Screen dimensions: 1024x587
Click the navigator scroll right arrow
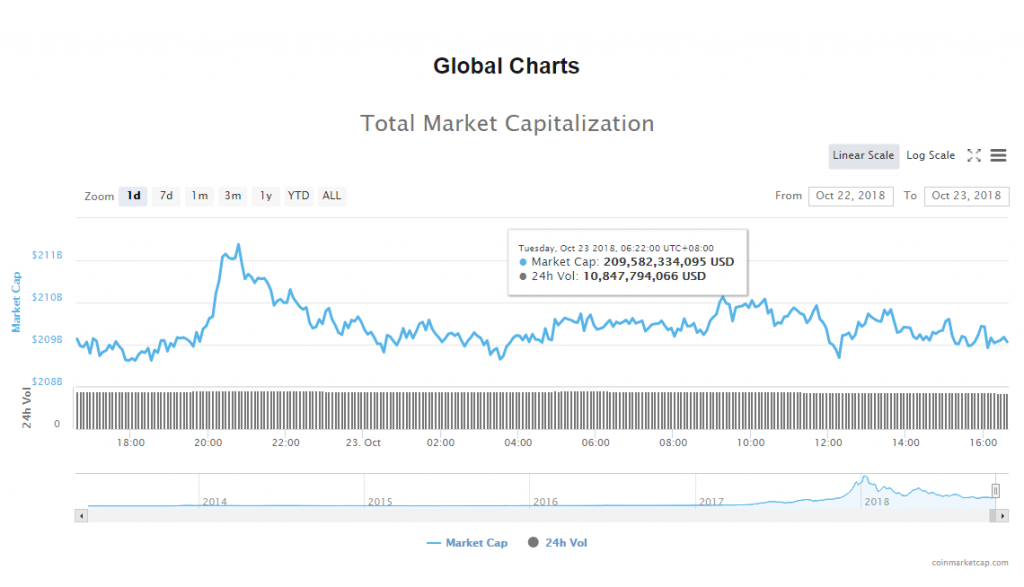click(1002, 515)
